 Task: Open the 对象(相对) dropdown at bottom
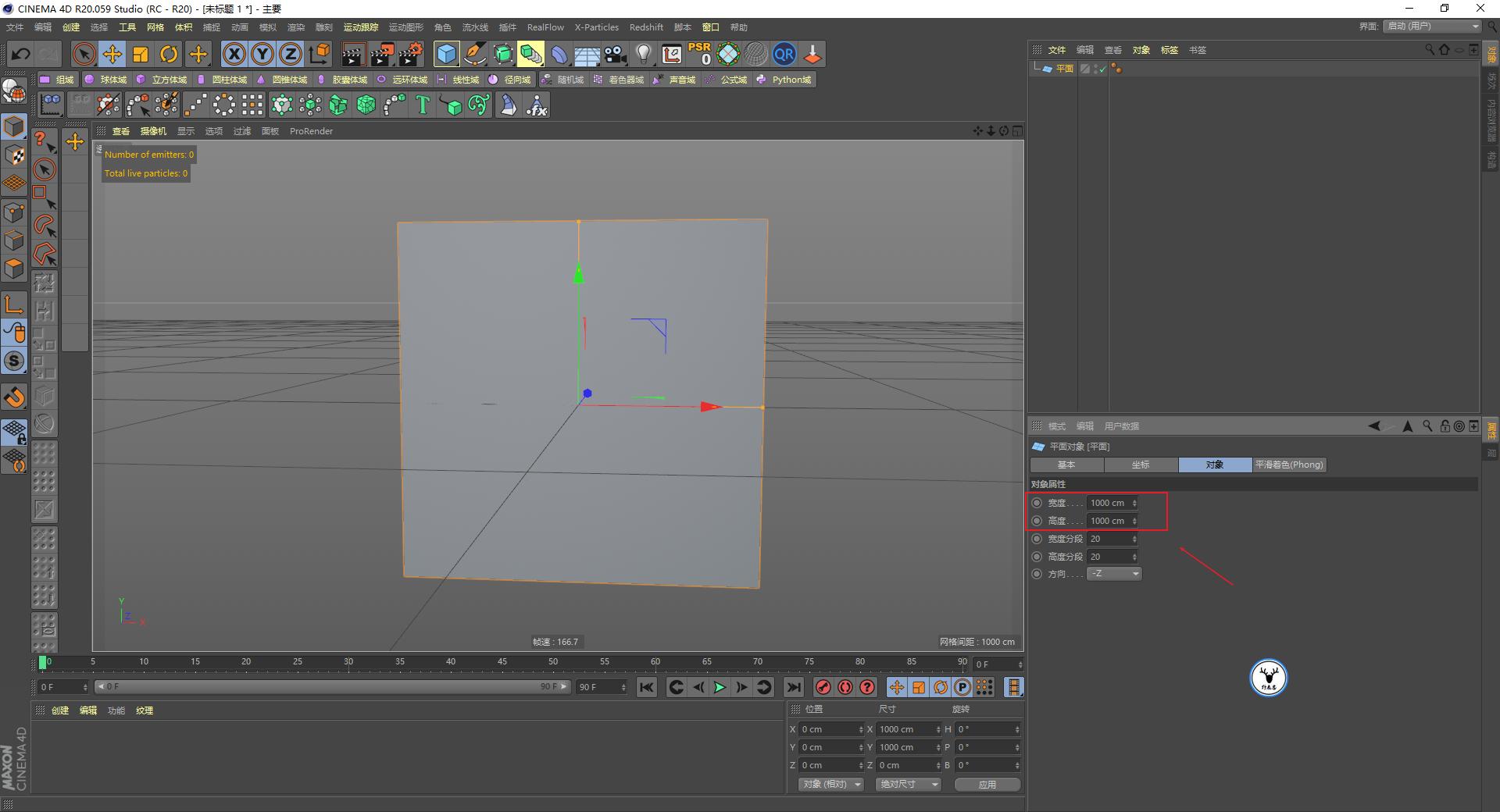[x=830, y=784]
